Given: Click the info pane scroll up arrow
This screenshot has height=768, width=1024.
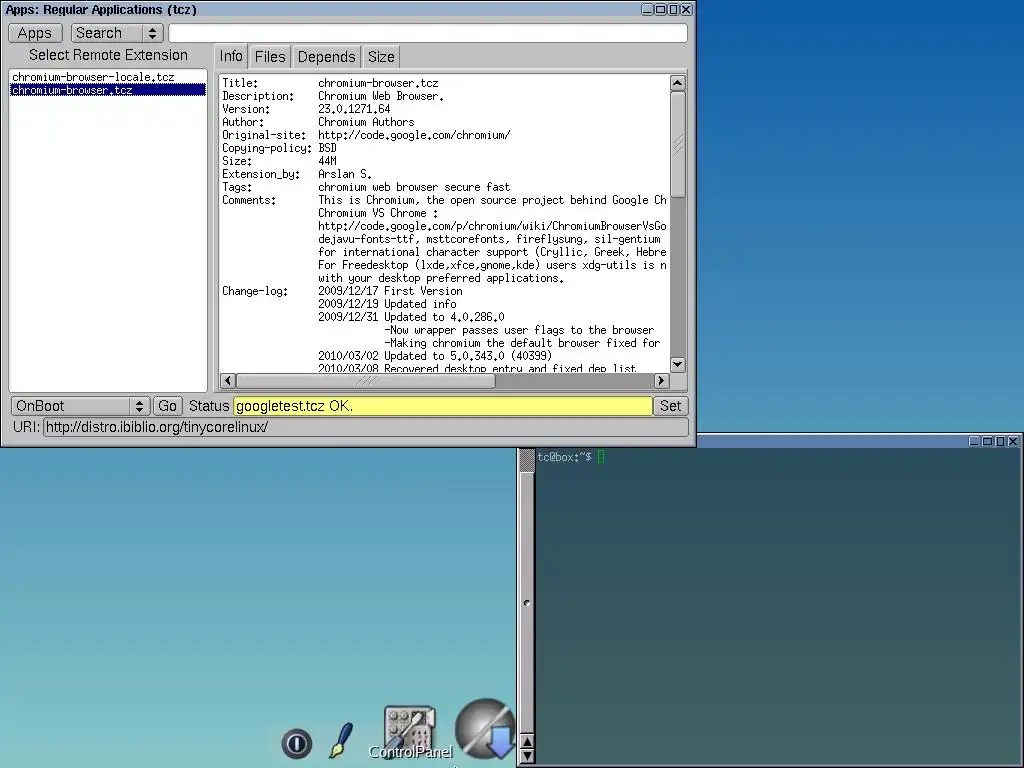Looking at the screenshot, I should (678, 83).
